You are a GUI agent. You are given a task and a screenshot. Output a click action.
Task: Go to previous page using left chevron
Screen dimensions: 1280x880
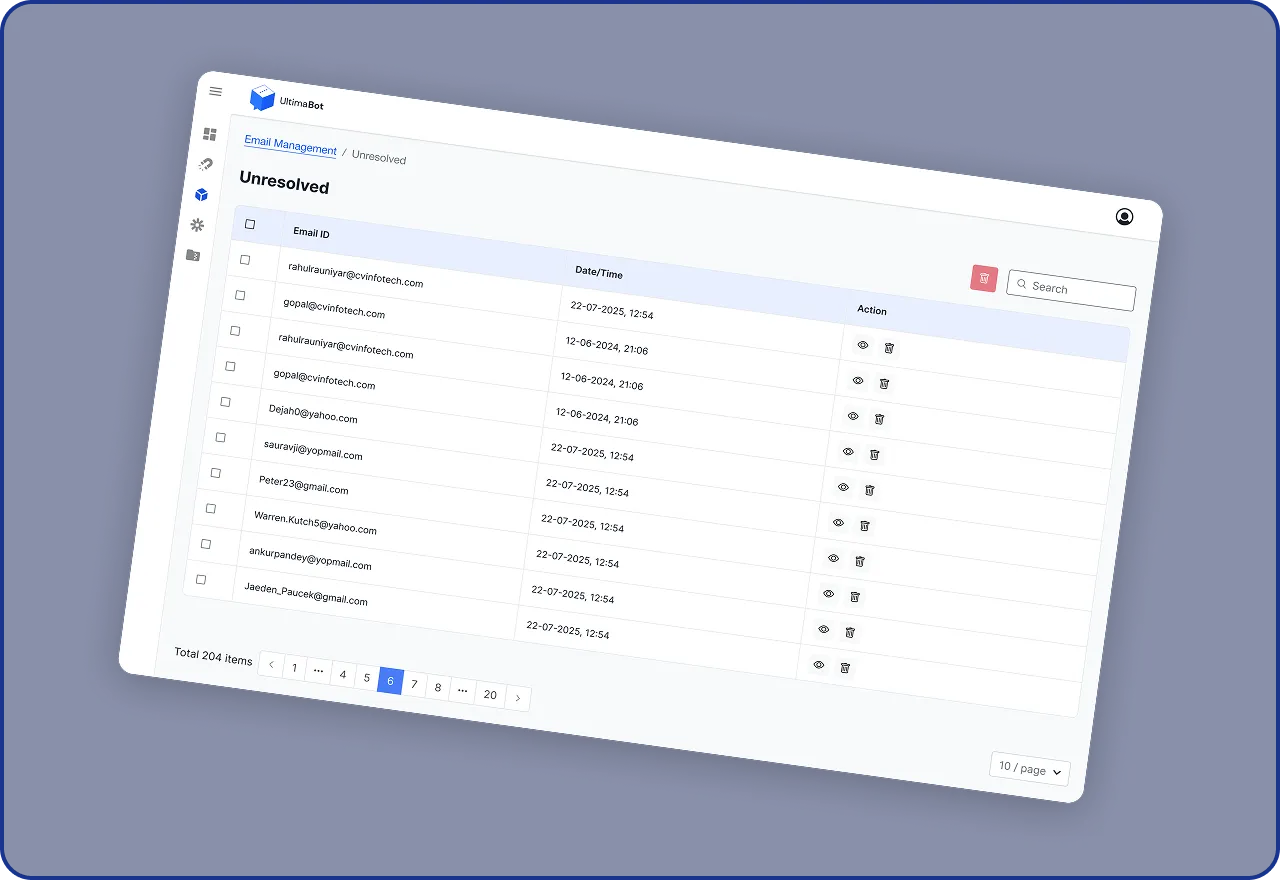271,664
